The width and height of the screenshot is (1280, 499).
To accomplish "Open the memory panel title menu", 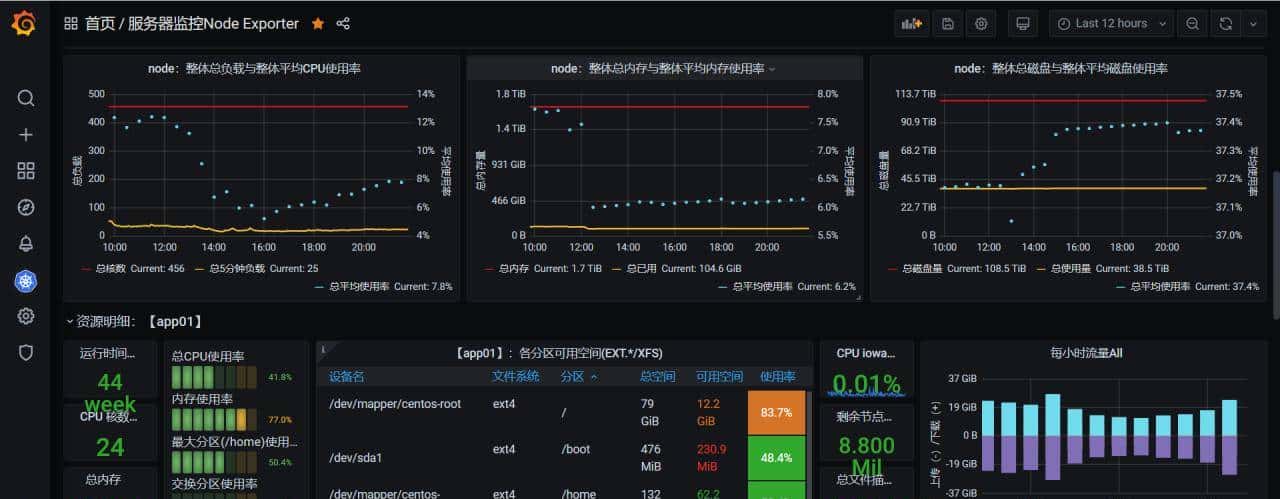I will [663, 69].
